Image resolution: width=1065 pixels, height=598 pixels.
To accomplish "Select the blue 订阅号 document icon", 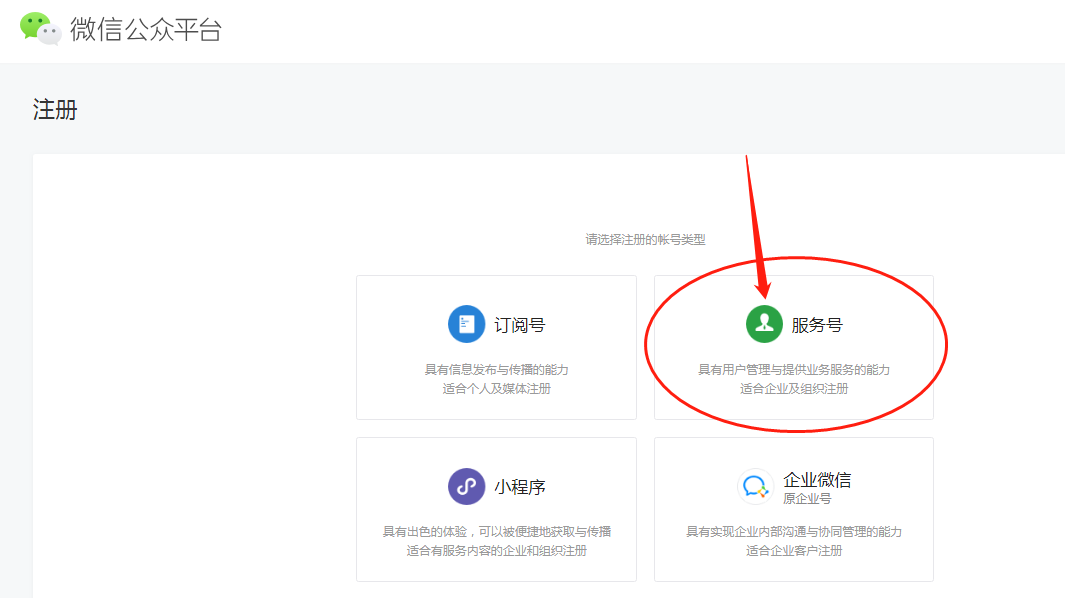I will click(466, 324).
